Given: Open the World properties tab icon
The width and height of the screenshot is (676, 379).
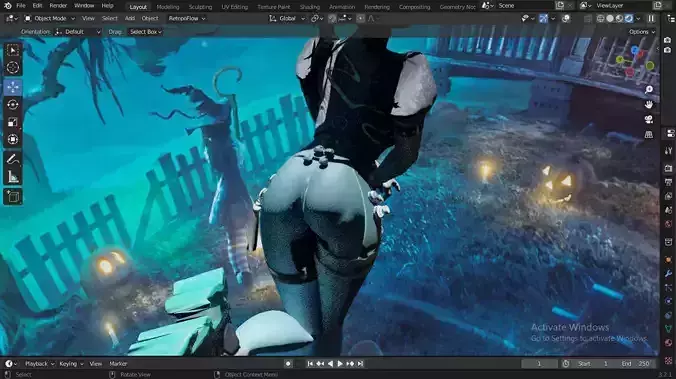Looking at the screenshot, I should pos(669,224).
